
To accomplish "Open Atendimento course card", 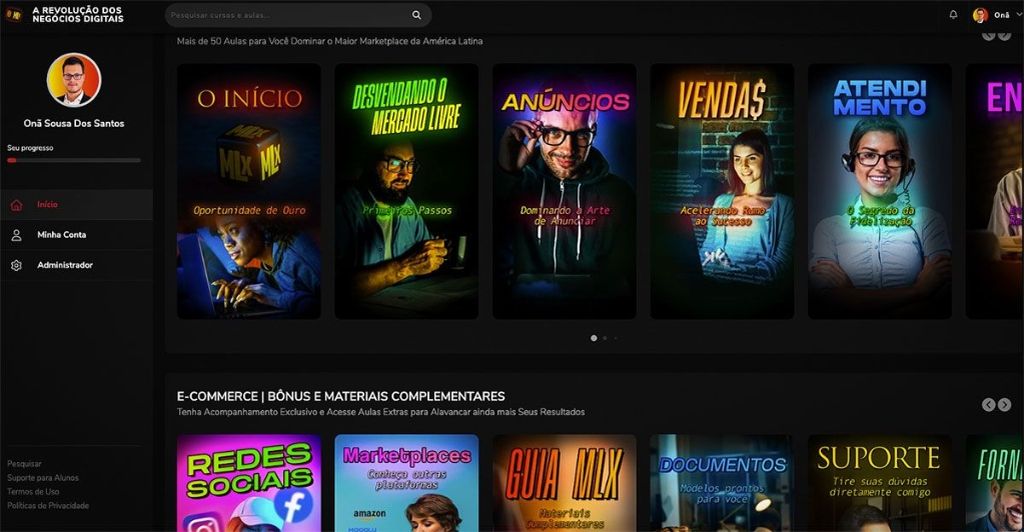I will 880,191.
